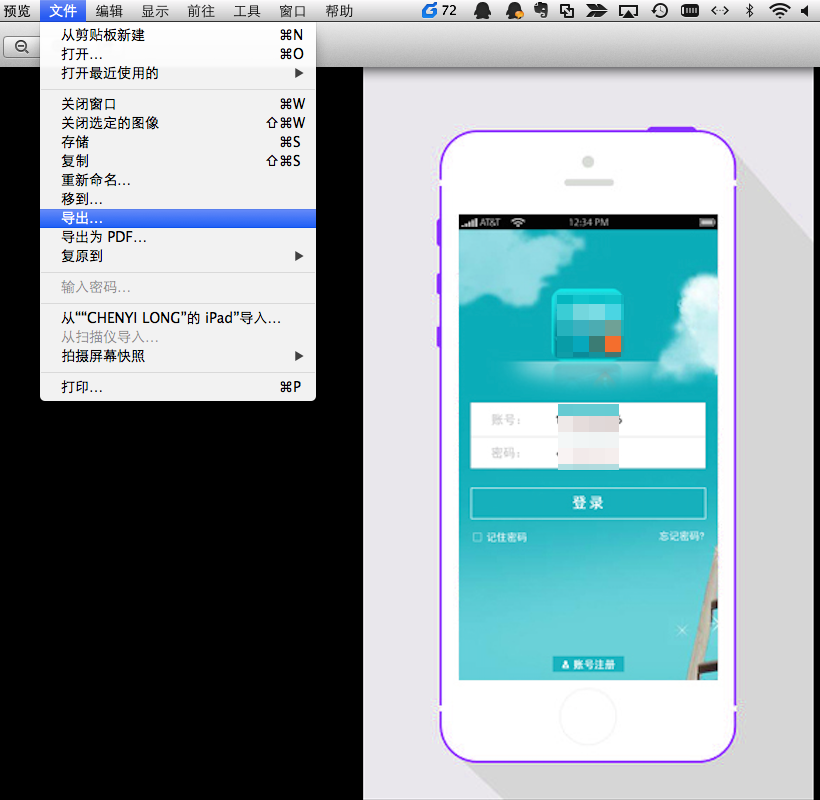Click the first QQ penguin menu bar icon
This screenshot has height=800, width=820.
tap(482, 10)
